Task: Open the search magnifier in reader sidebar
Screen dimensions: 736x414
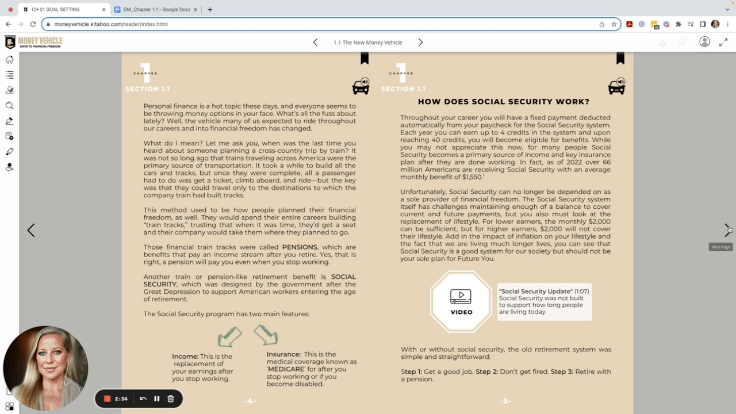Action: (9, 106)
